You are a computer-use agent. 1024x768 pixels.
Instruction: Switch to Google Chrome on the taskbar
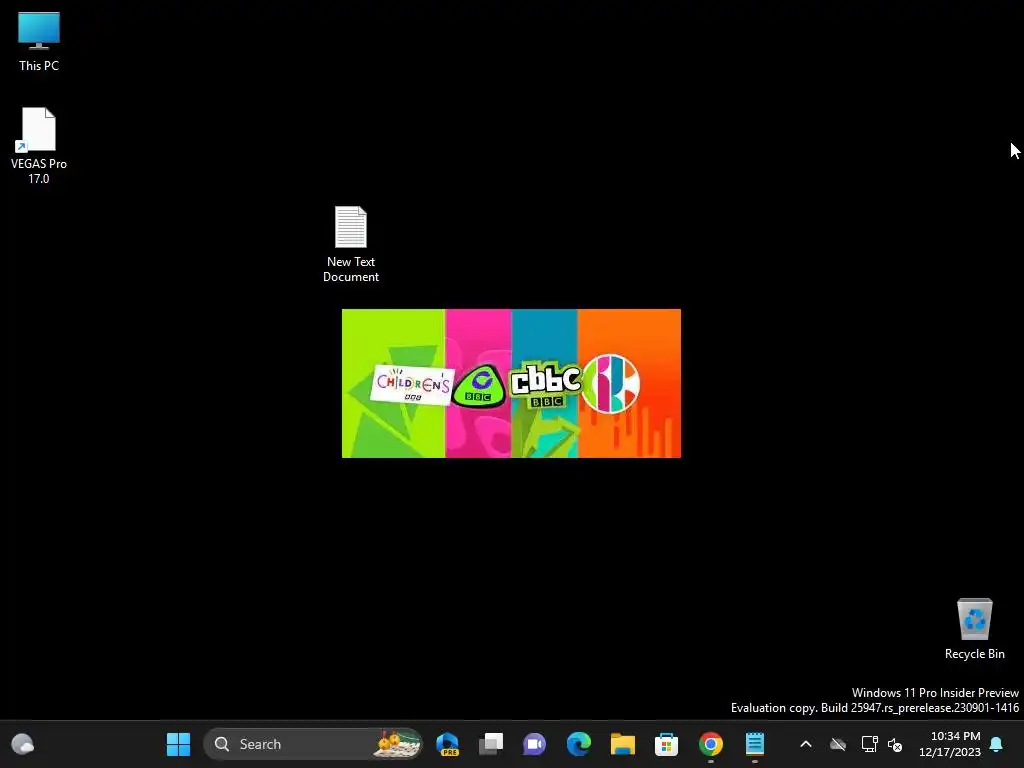click(x=711, y=744)
